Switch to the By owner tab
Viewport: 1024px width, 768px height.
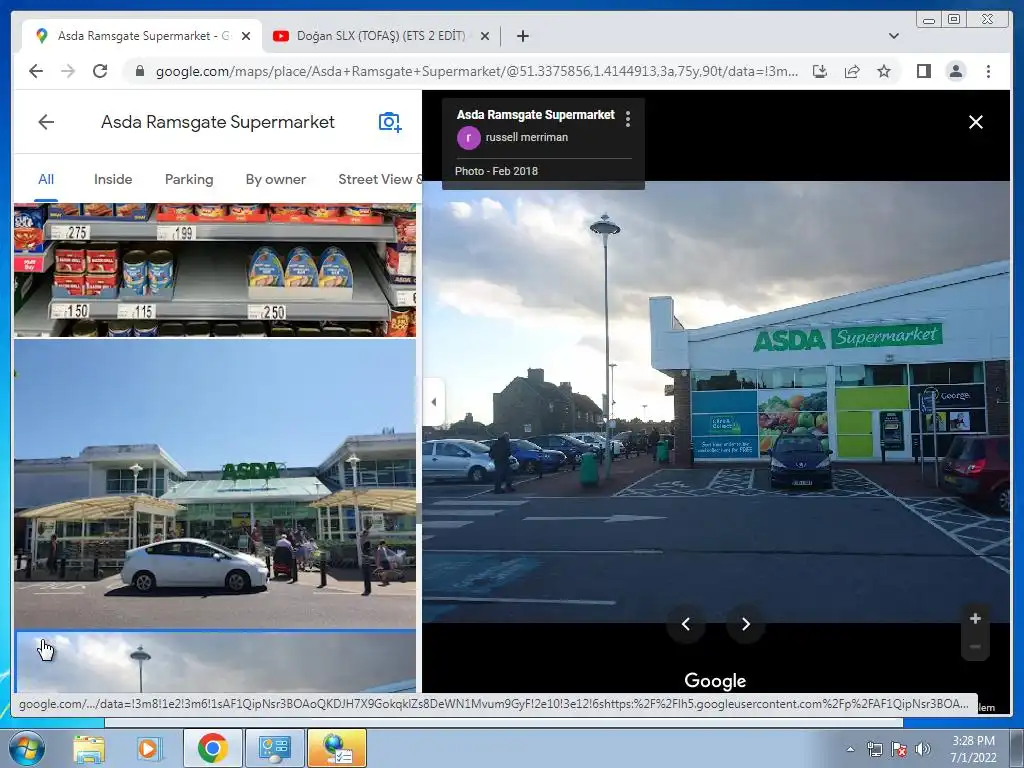coord(276,179)
